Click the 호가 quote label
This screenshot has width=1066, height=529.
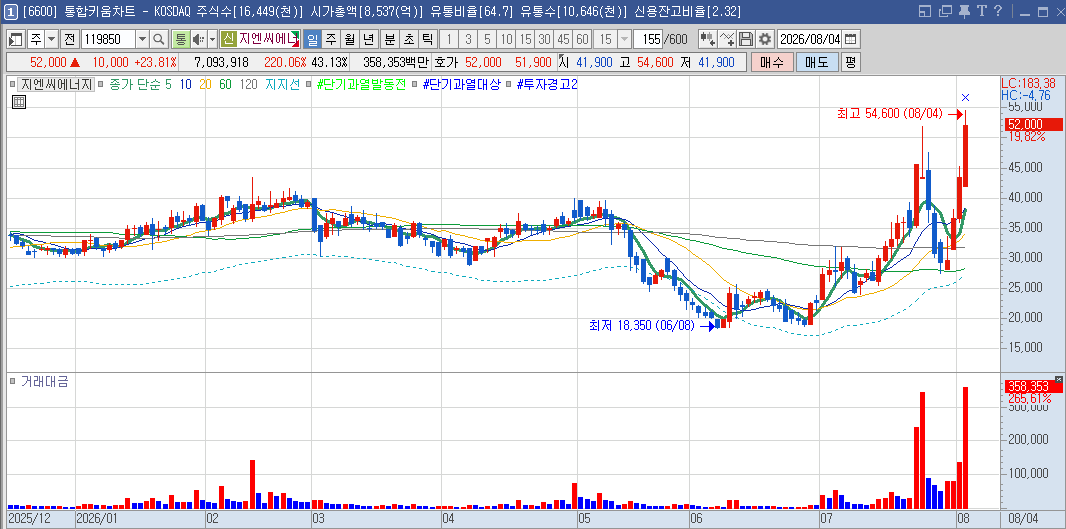pos(445,63)
